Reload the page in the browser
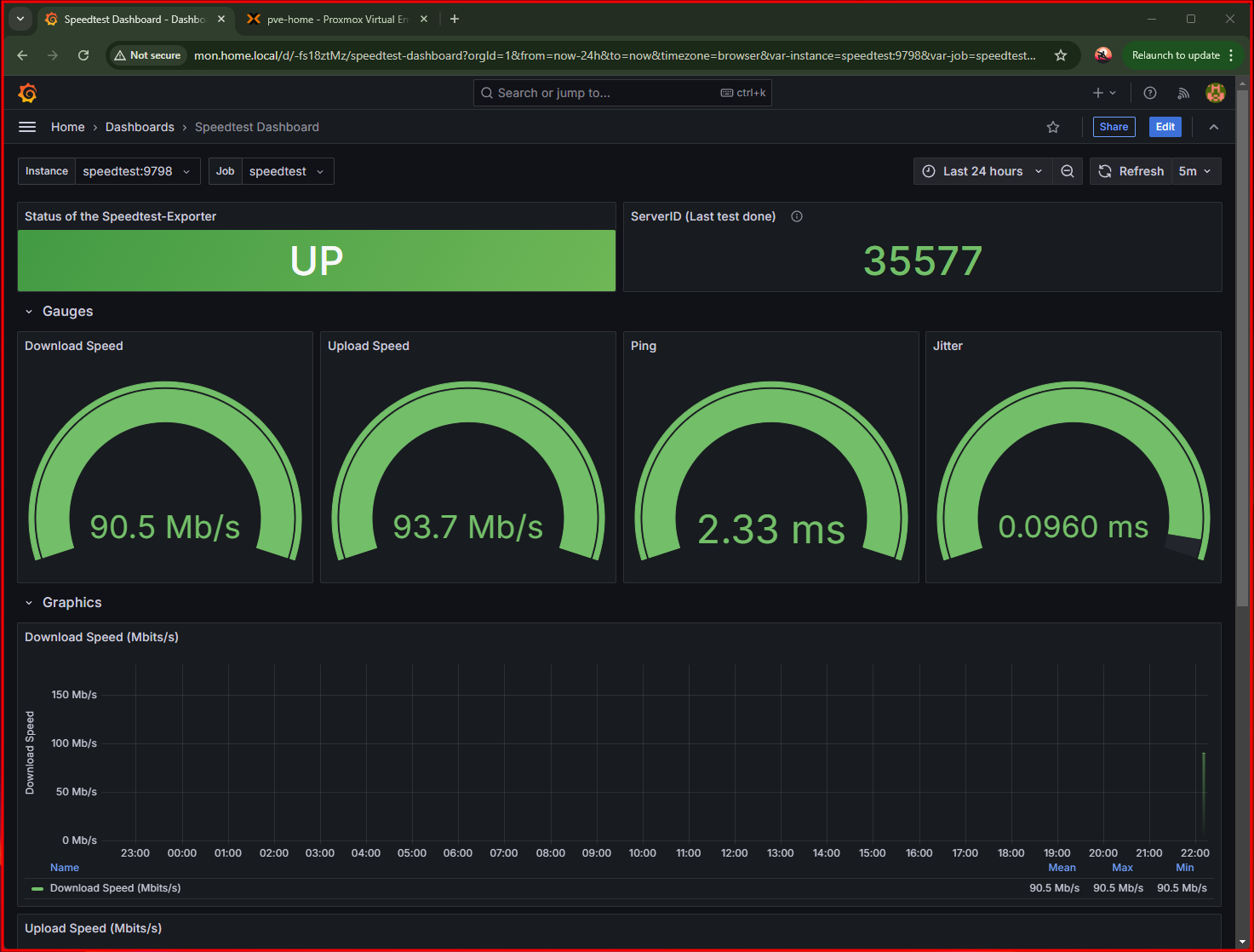1254x952 pixels. [x=83, y=55]
